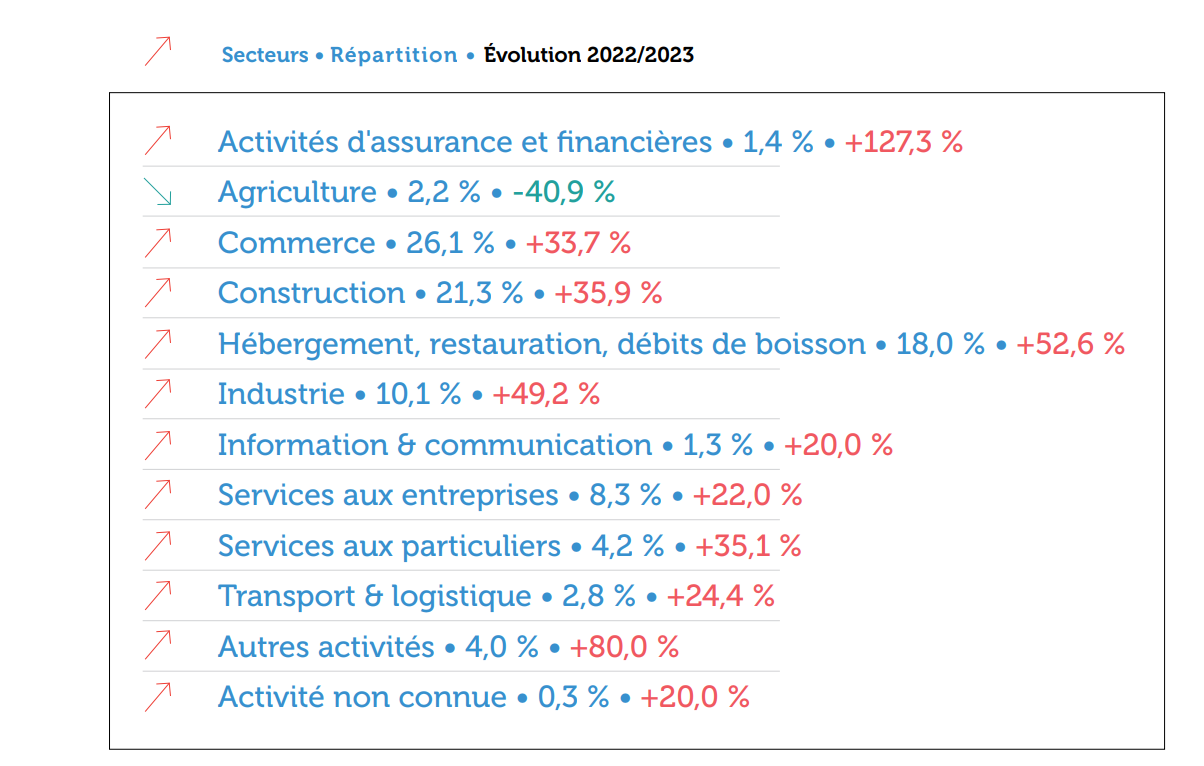Click the red arrow in the header legend

158,52
